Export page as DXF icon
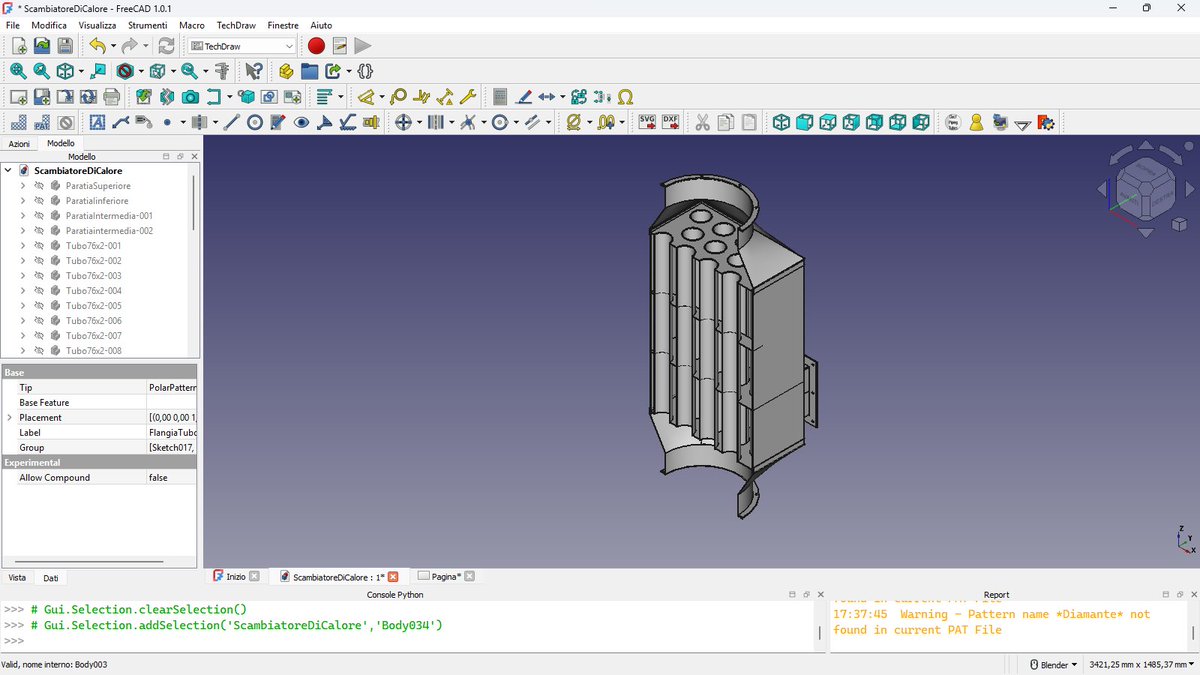This screenshot has height=675, width=1200. [670, 122]
